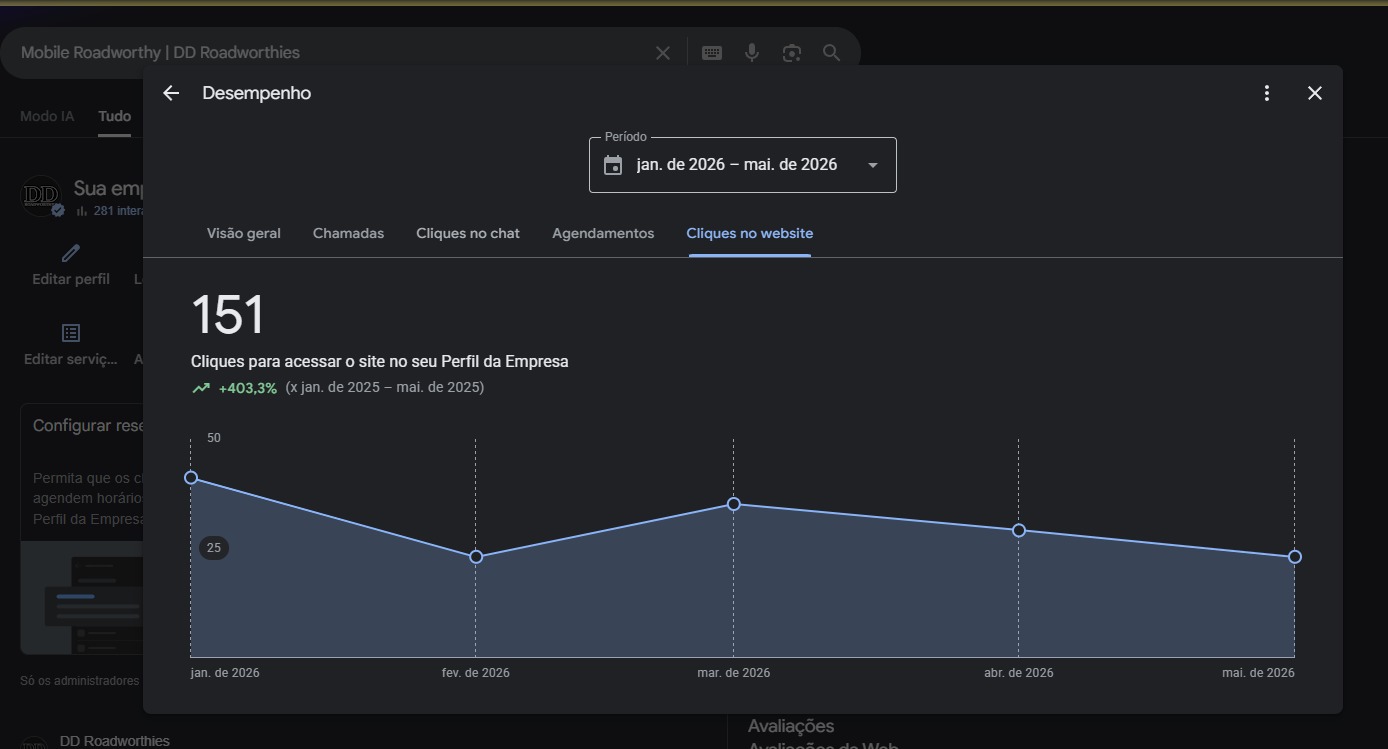Click the Avaliações heading in background
The height and width of the screenshot is (749, 1388).
pos(791,726)
